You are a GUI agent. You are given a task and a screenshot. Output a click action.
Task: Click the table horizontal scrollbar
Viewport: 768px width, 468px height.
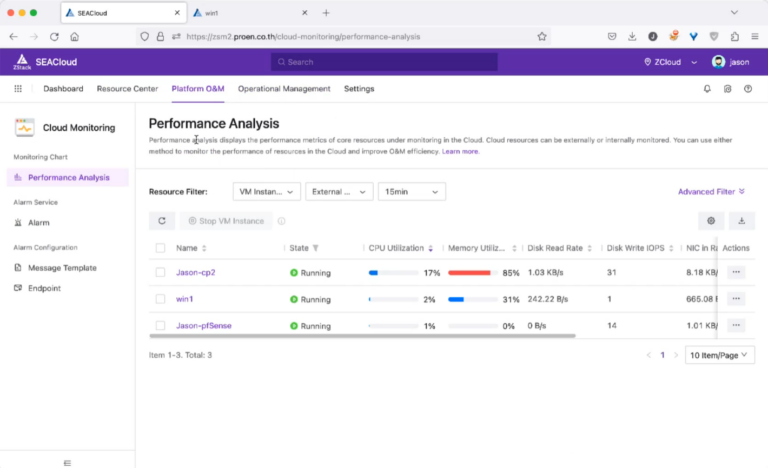click(x=362, y=336)
